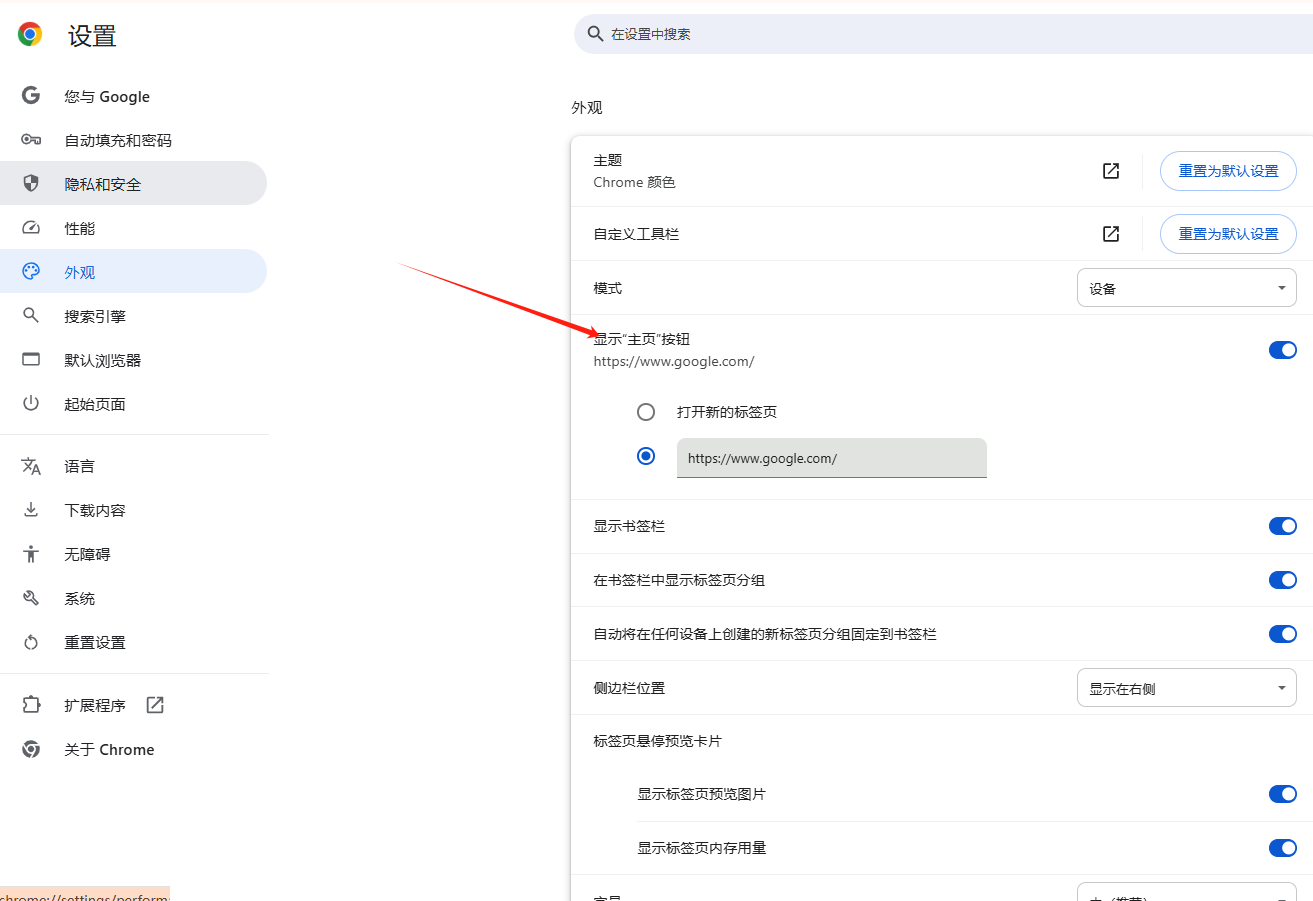
Task: Click 重置为默认设置 button for 主题
Action: [x=1228, y=171]
